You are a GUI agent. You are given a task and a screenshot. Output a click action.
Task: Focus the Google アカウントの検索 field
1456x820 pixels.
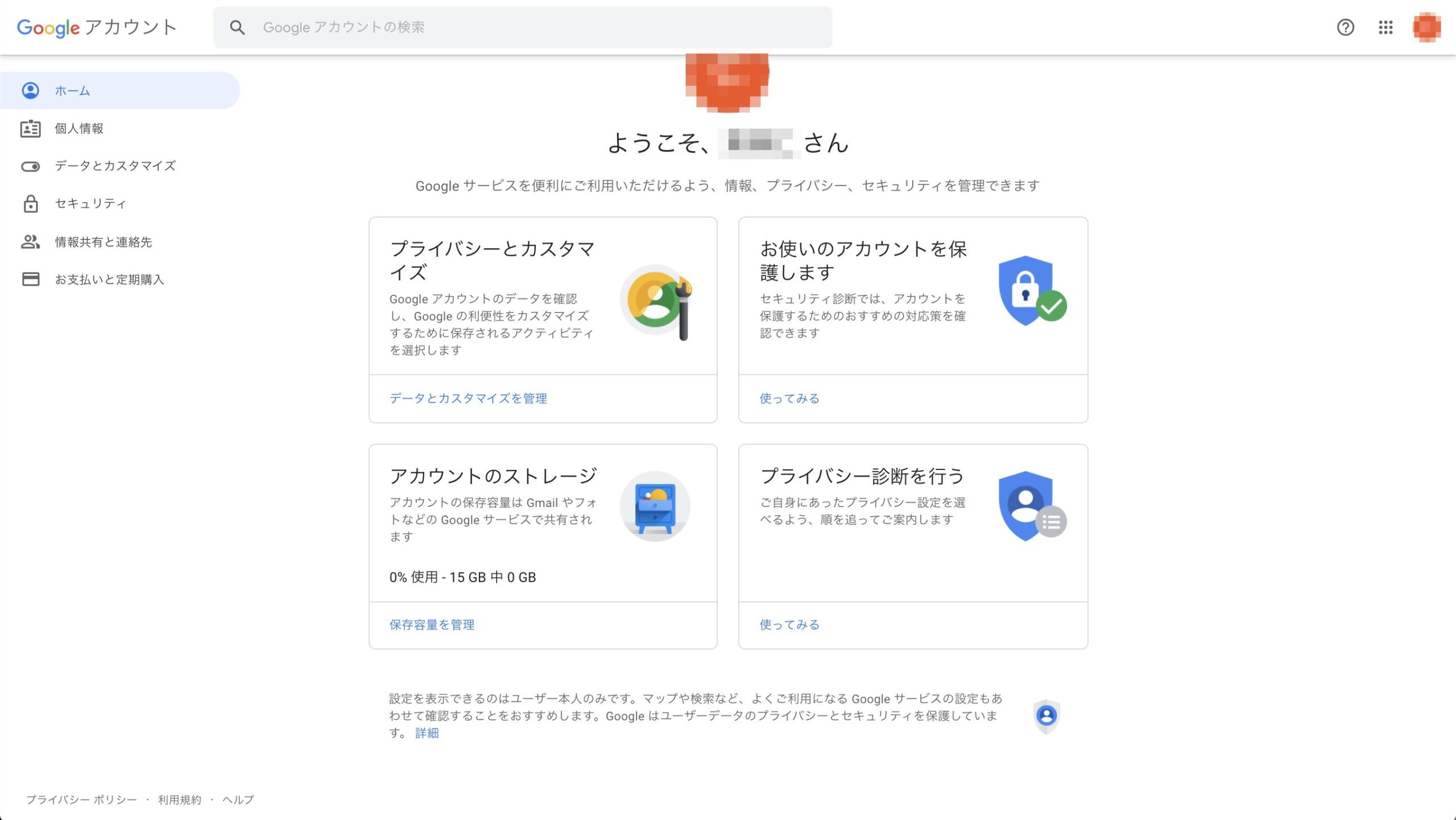(x=522, y=27)
